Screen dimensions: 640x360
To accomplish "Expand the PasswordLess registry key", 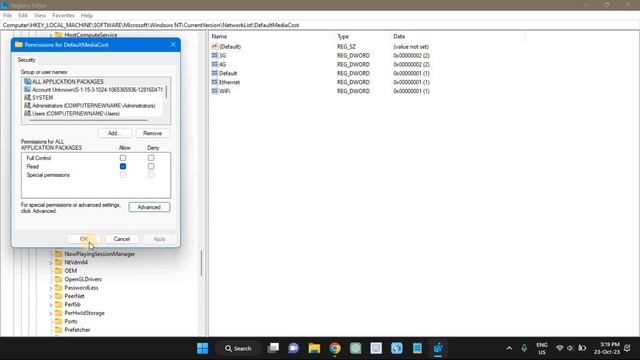I will [x=51, y=288].
